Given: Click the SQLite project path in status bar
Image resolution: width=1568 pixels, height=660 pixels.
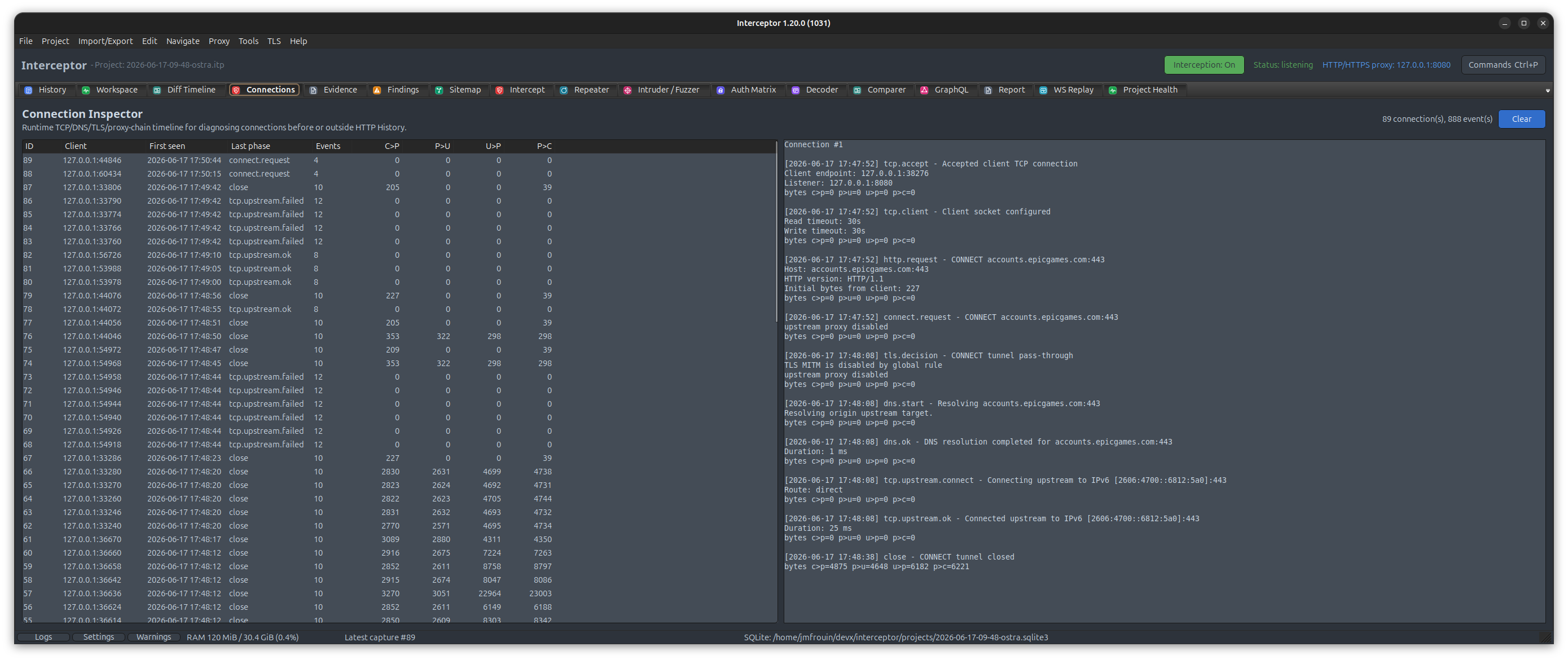Looking at the screenshot, I should 895,637.
